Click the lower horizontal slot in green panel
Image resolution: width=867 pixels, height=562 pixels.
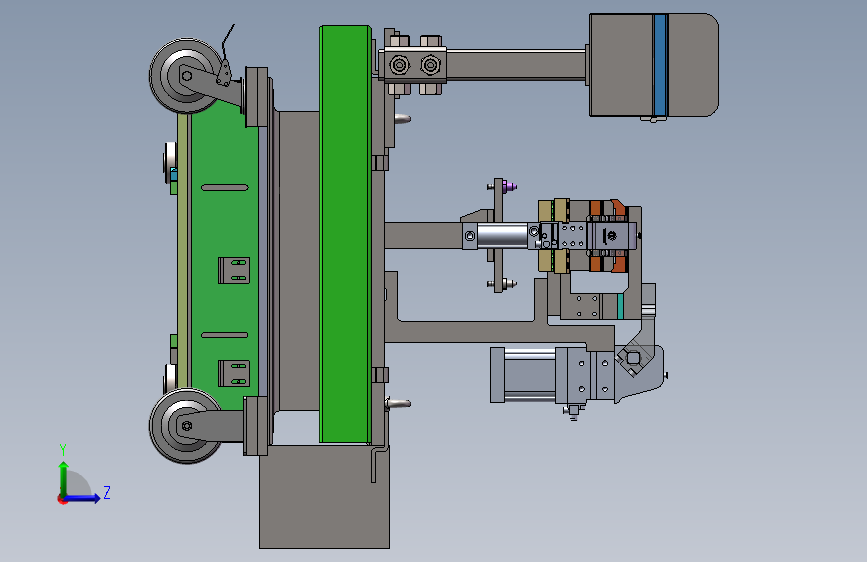(224, 335)
